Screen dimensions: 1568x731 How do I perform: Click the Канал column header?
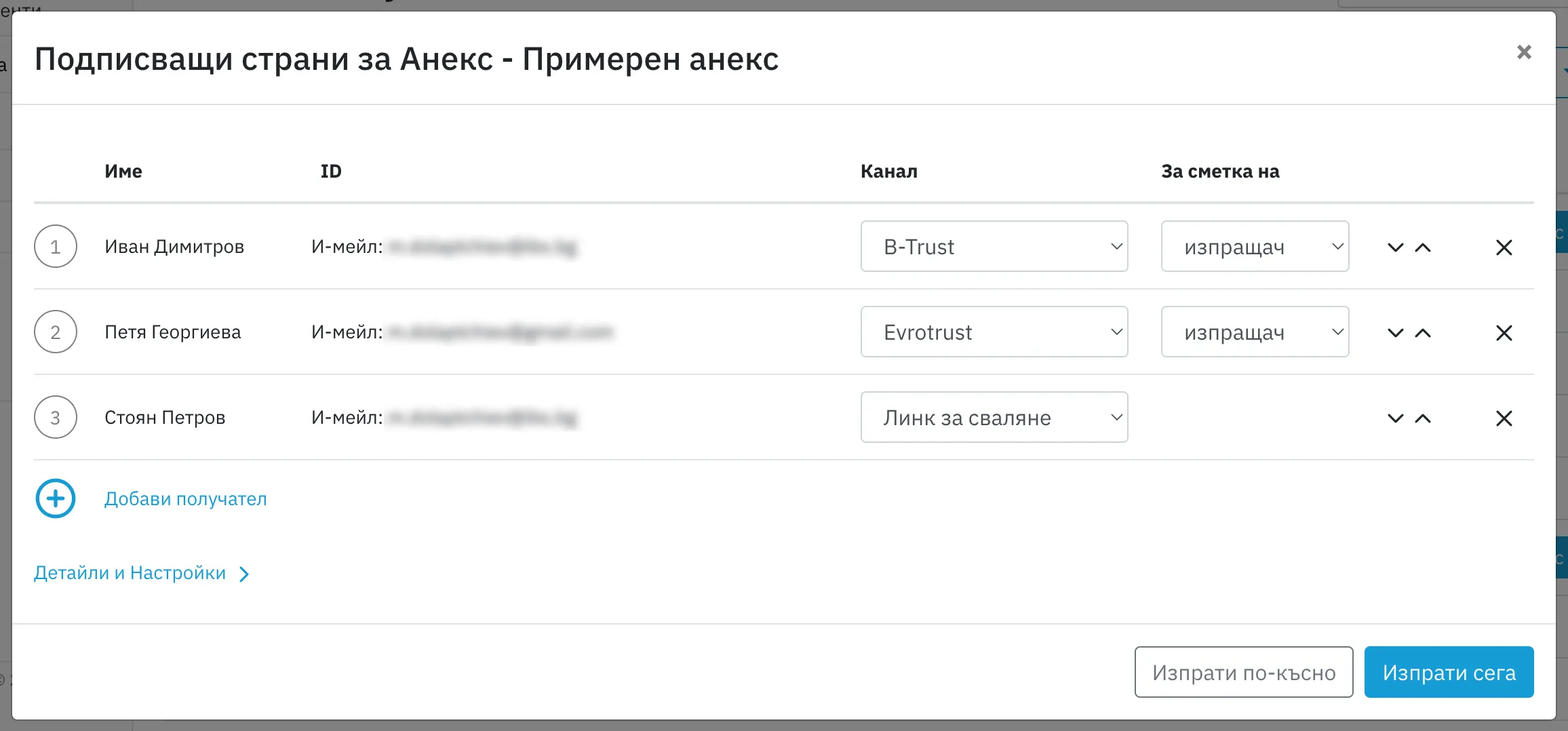[x=889, y=172]
